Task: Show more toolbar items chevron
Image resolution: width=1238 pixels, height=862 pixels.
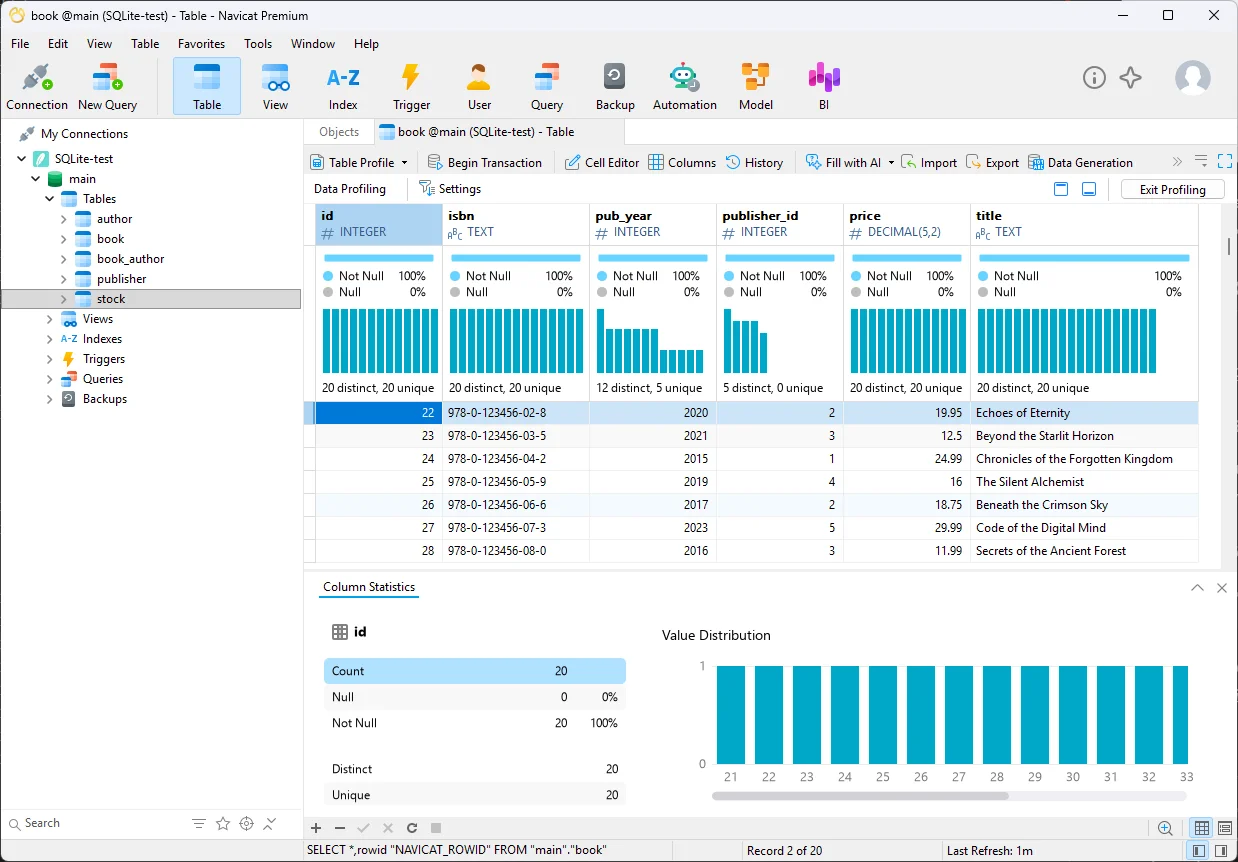Action: click(1177, 161)
